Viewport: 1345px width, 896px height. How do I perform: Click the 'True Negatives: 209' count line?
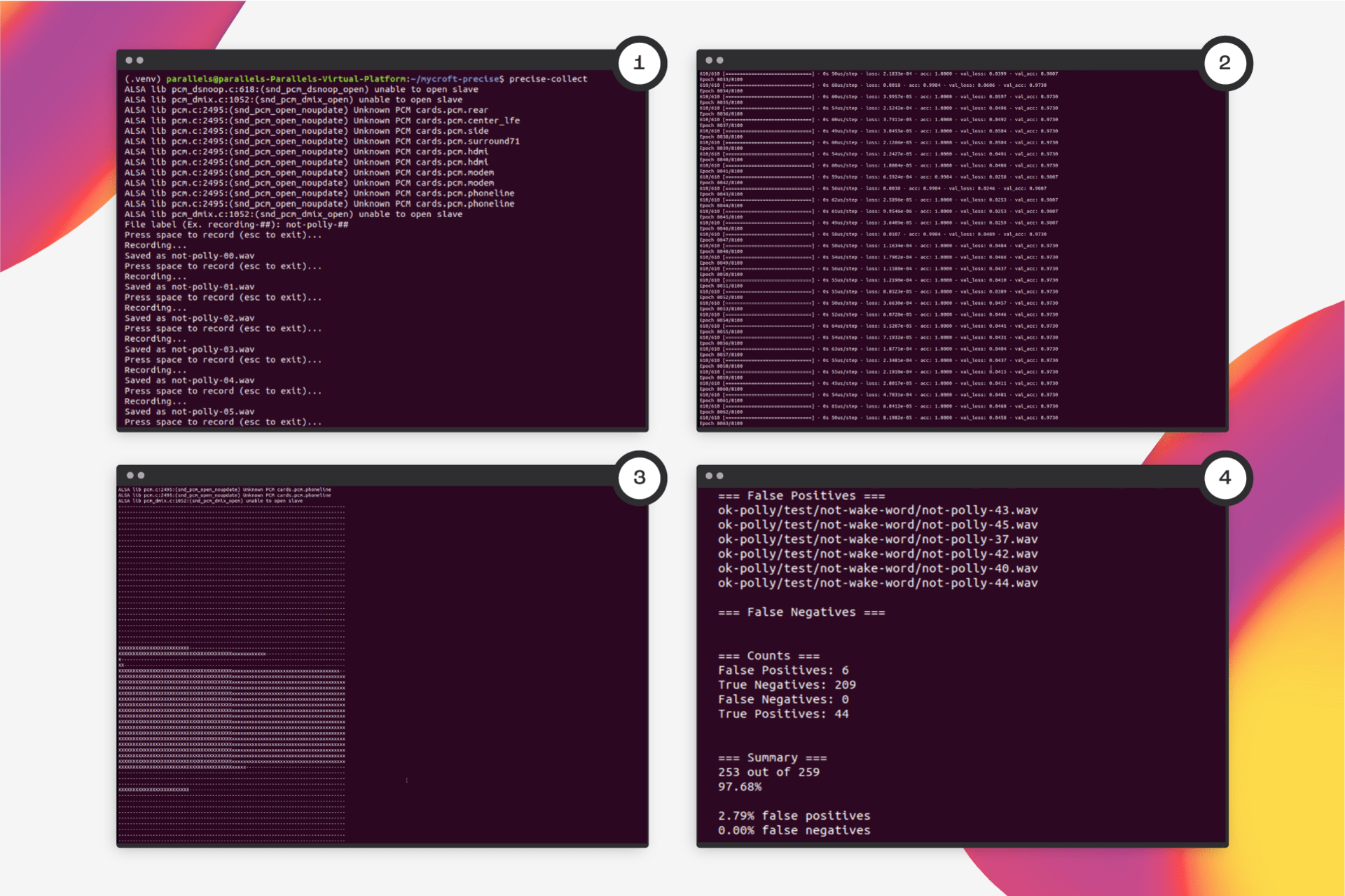(787, 685)
